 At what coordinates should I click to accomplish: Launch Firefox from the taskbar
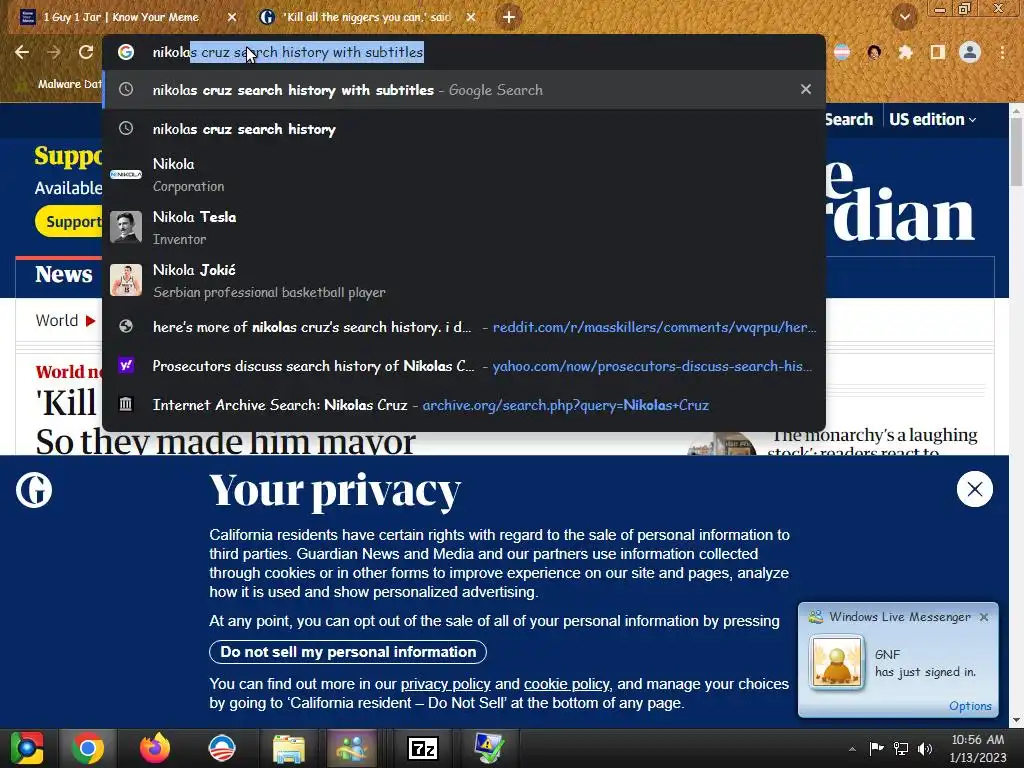pos(155,748)
